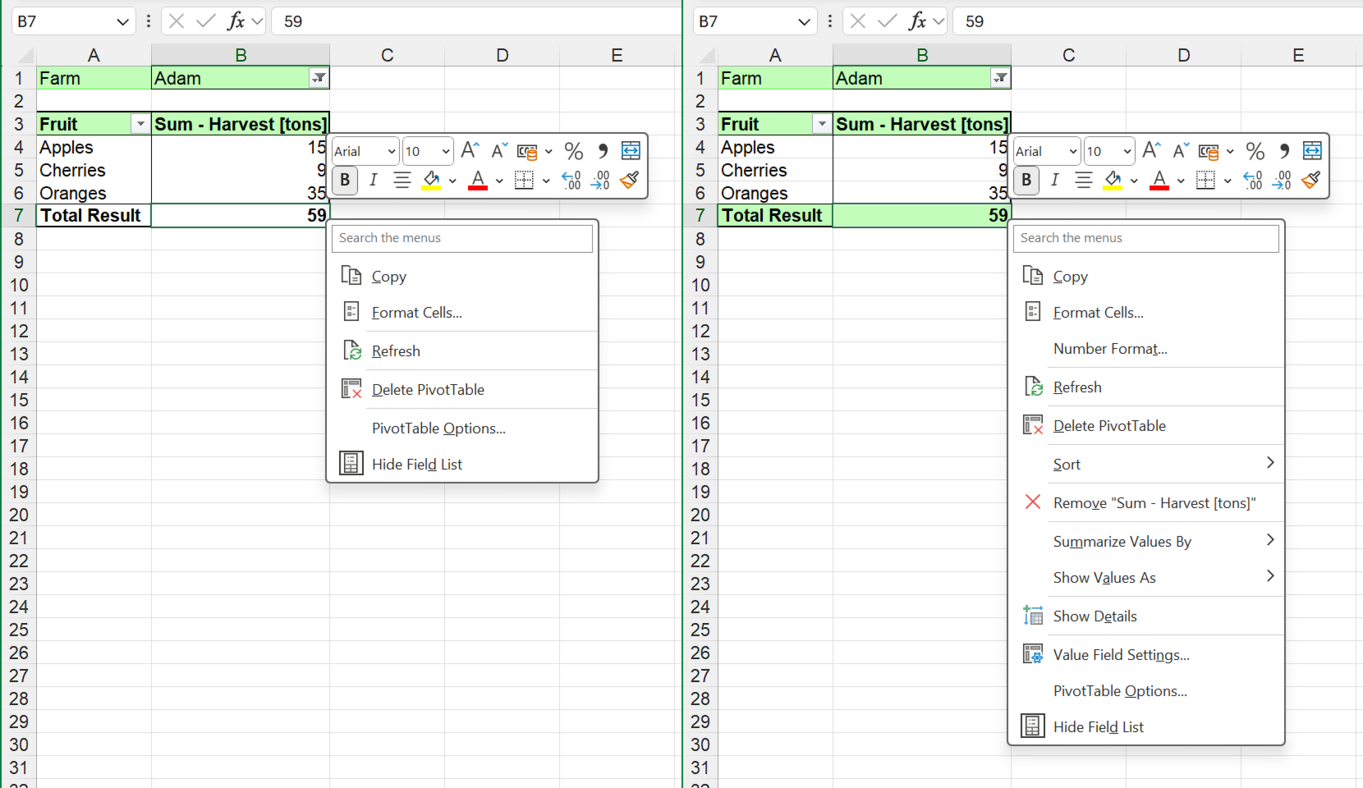The width and height of the screenshot is (1363, 788).
Task: Toggle Bold in the left mini toolbar
Action: (x=345, y=180)
